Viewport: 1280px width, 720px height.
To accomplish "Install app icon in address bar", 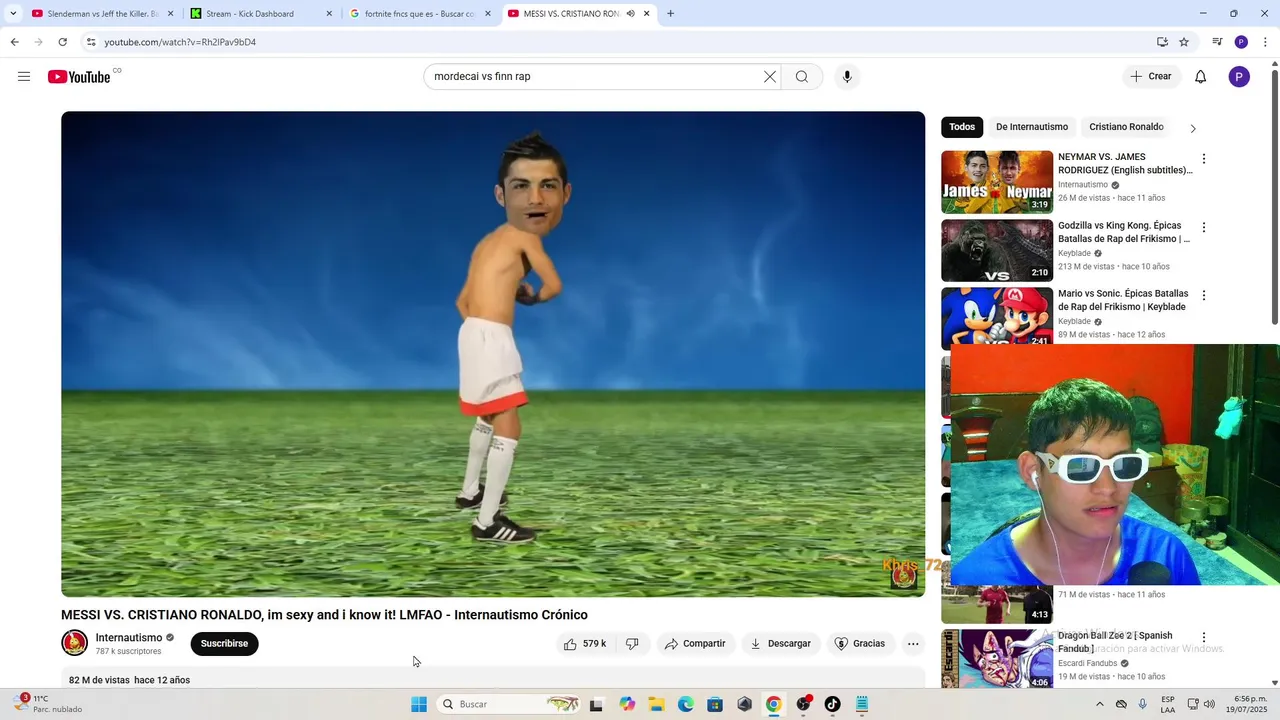I will click(1162, 42).
